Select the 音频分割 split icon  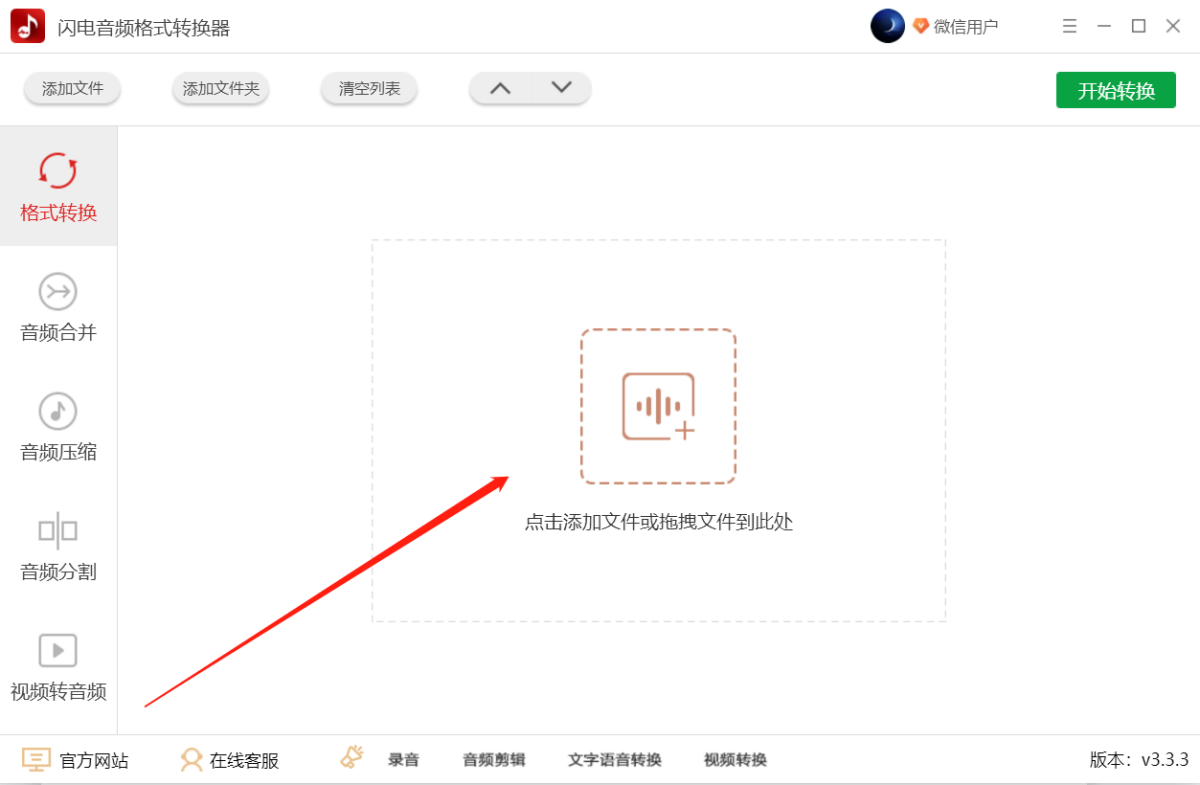(x=58, y=531)
